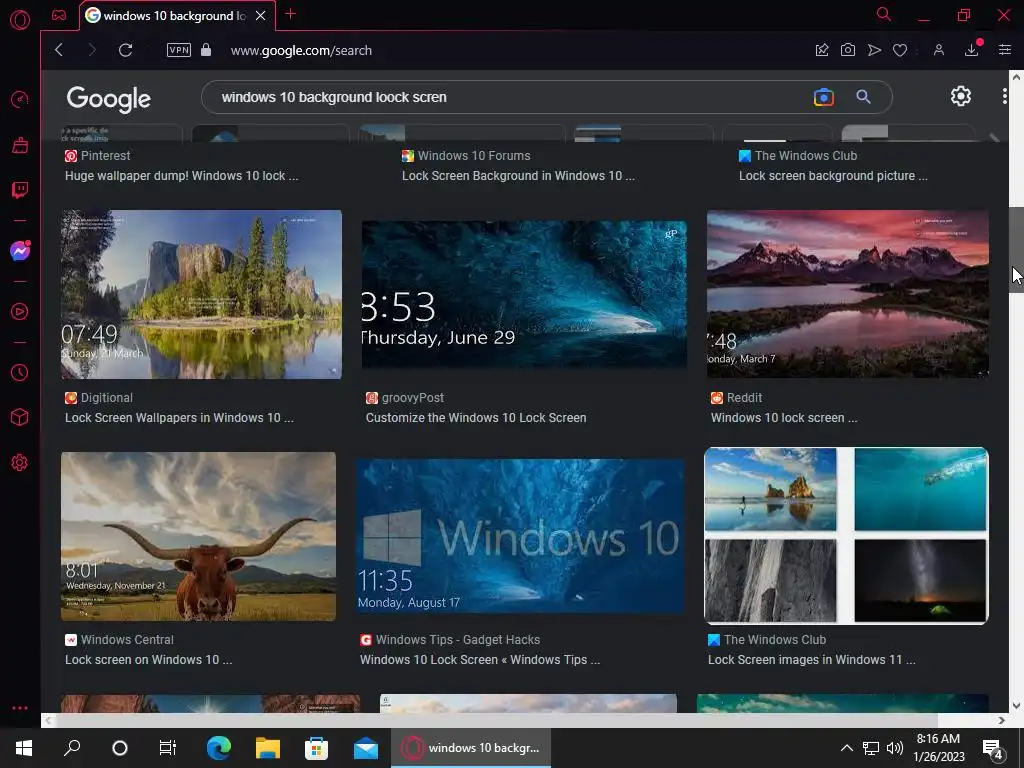Open sidebar Settings gear icon
Viewport: 1024px width, 768px height.
click(x=20, y=462)
